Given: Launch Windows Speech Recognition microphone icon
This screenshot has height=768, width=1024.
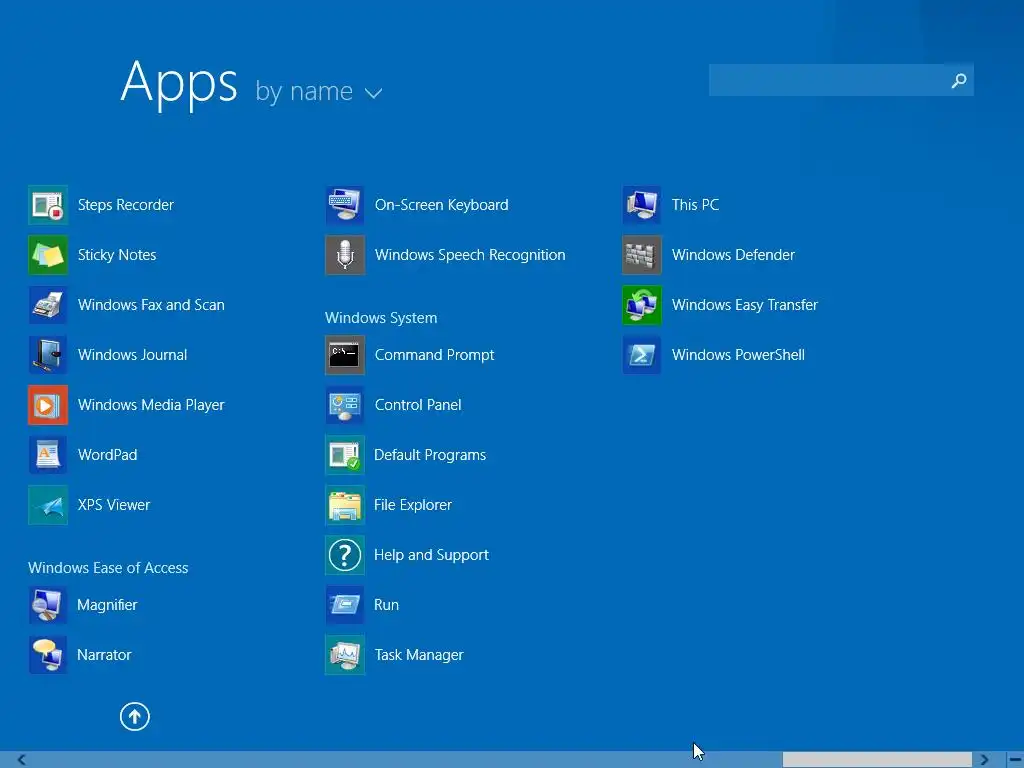Looking at the screenshot, I should coord(345,255).
